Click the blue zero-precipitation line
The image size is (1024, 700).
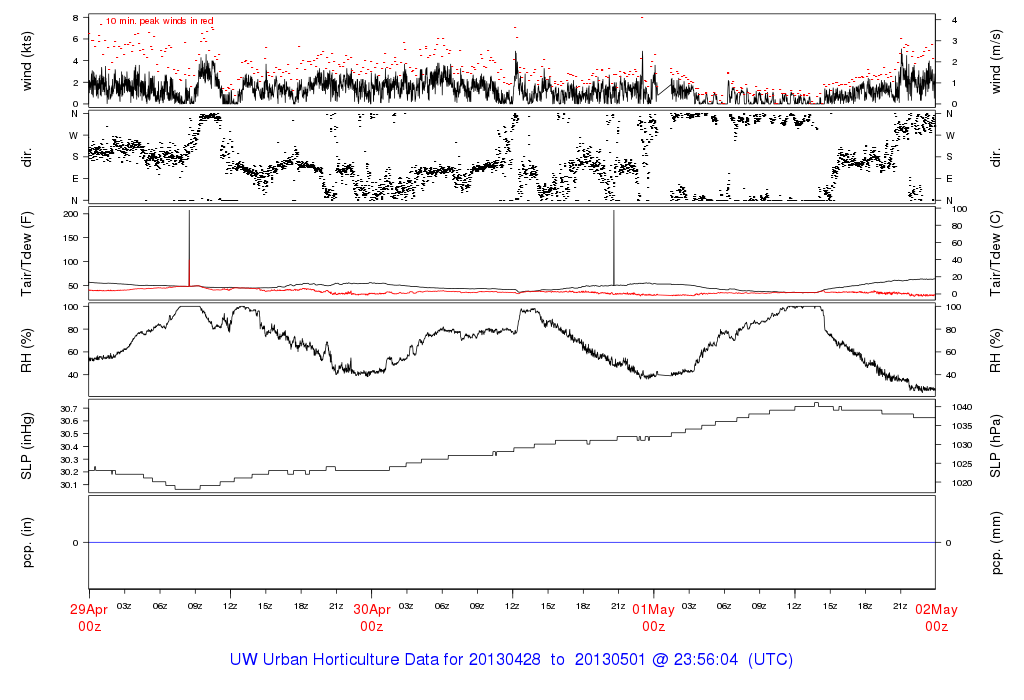pyautogui.click(x=512, y=543)
